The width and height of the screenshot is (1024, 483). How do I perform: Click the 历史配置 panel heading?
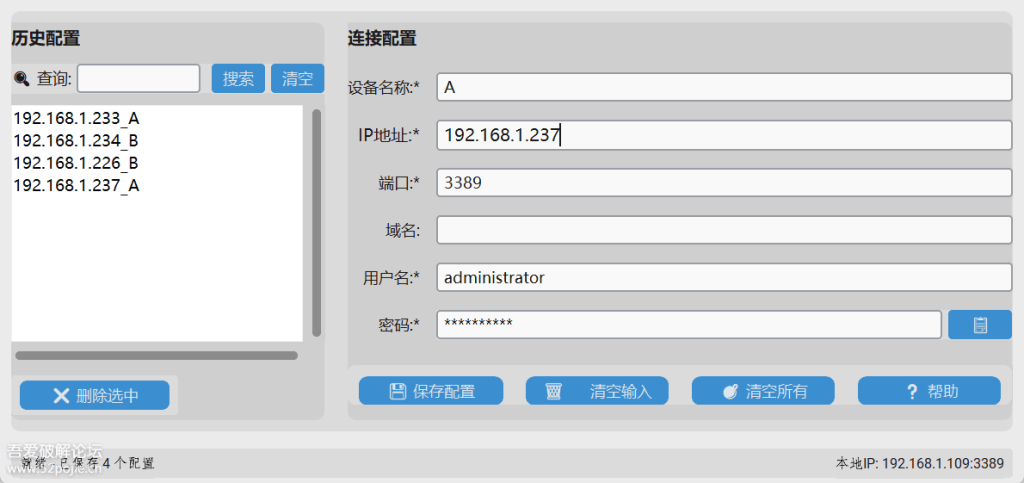point(46,39)
